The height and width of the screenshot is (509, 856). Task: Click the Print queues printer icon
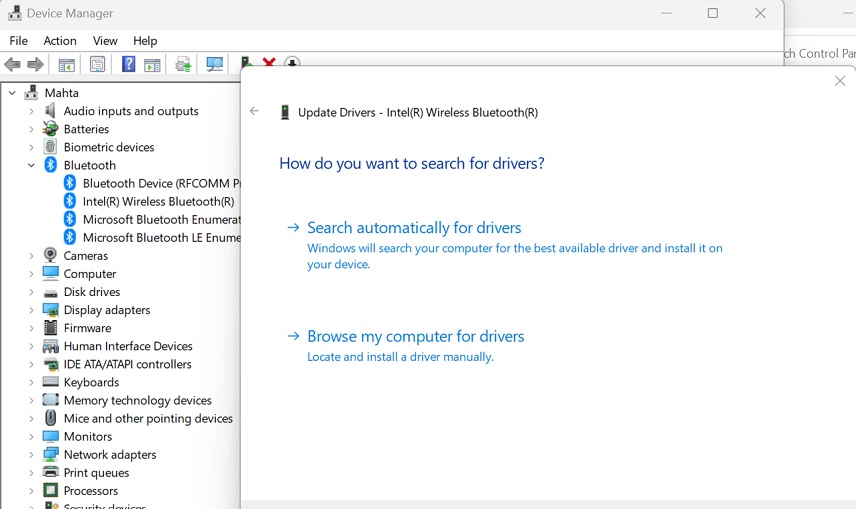(x=50, y=472)
